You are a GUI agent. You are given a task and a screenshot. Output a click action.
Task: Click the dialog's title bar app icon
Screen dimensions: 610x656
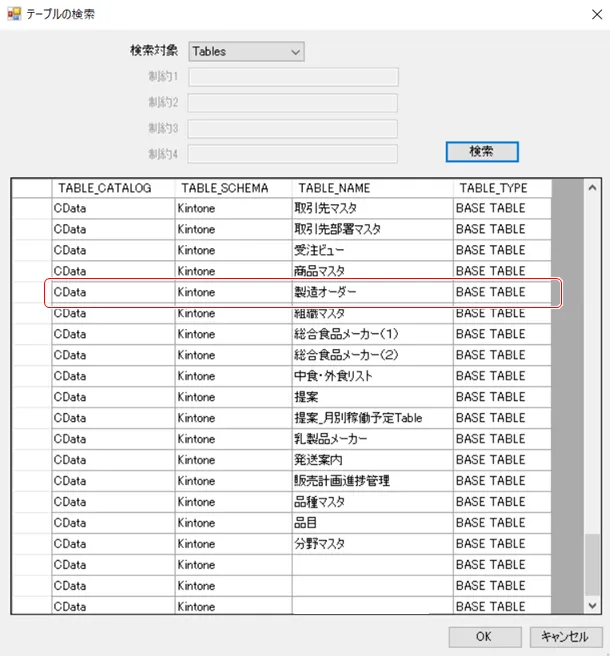point(14,14)
